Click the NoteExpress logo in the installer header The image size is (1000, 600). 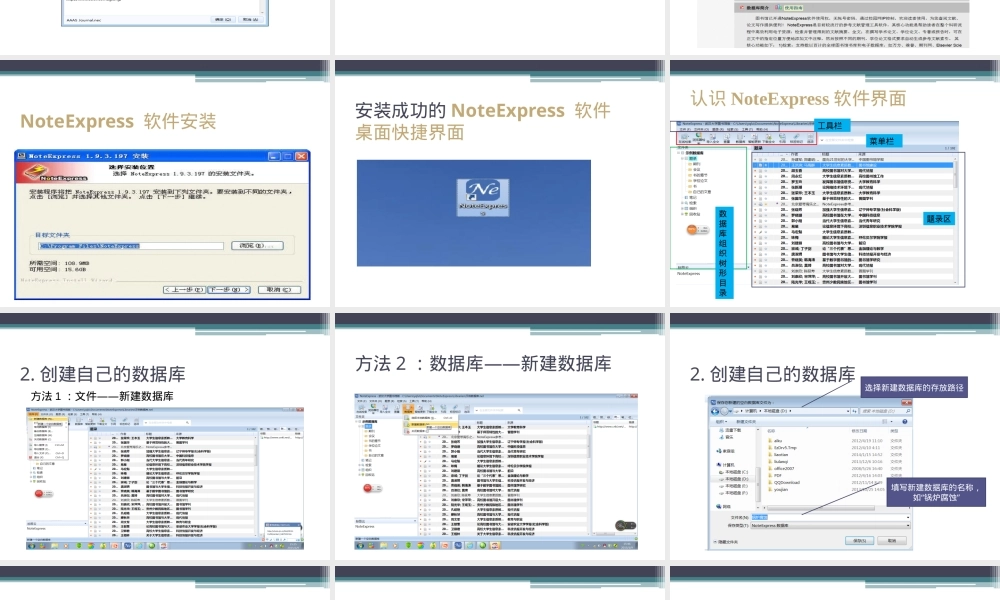pos(58,173)
